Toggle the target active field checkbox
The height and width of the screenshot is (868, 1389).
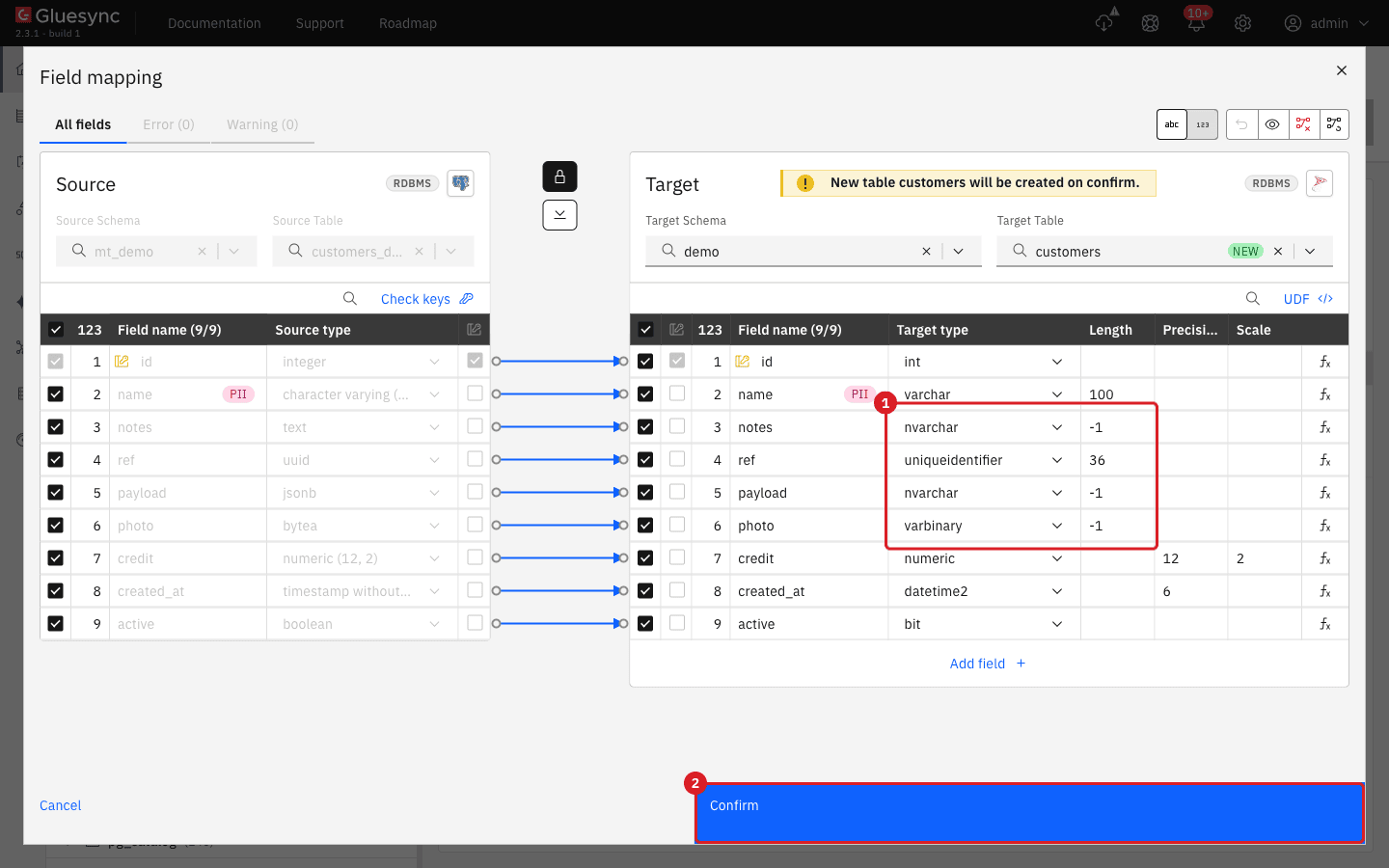point(645,624)
